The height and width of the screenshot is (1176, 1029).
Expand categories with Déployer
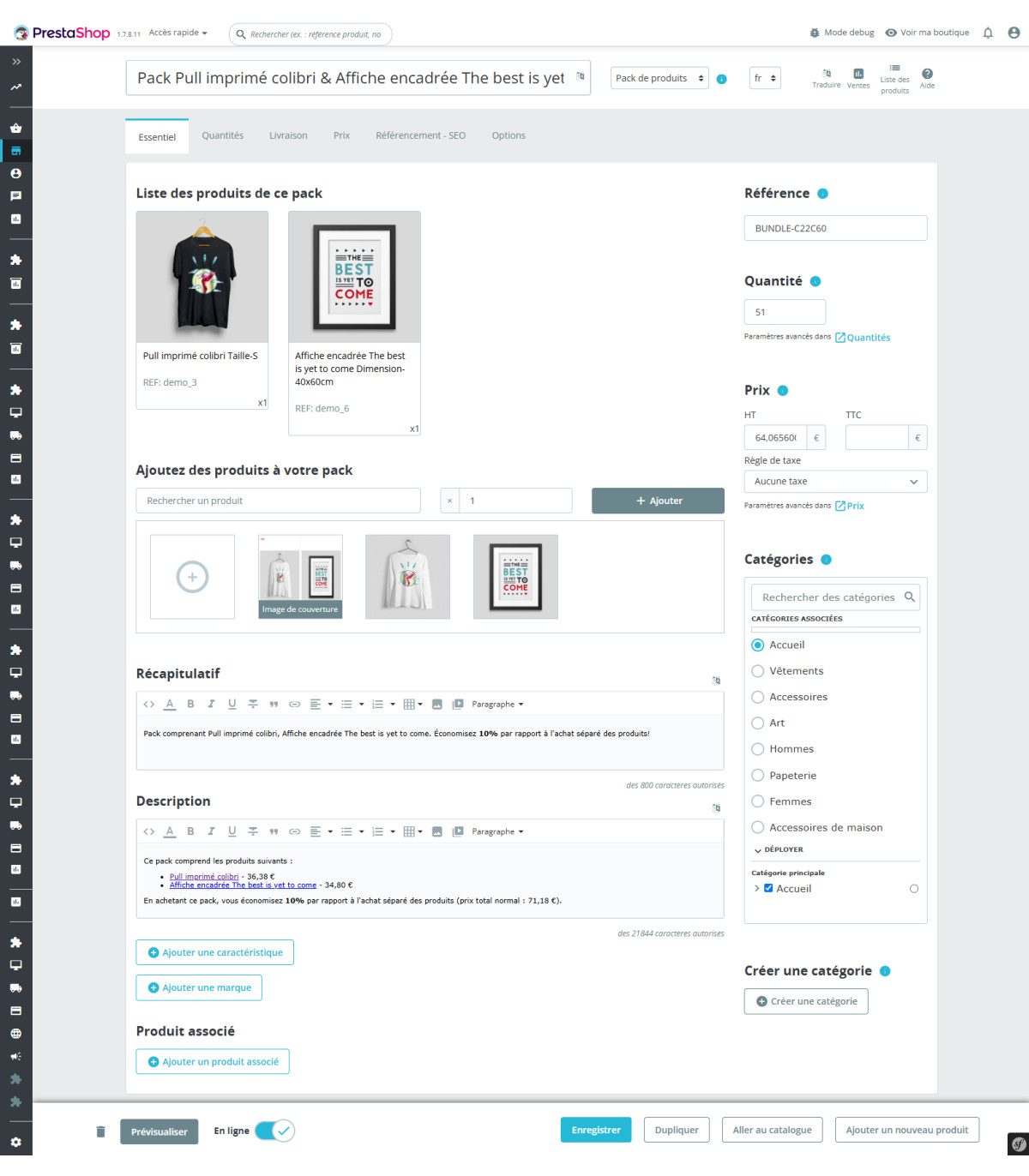779,850
